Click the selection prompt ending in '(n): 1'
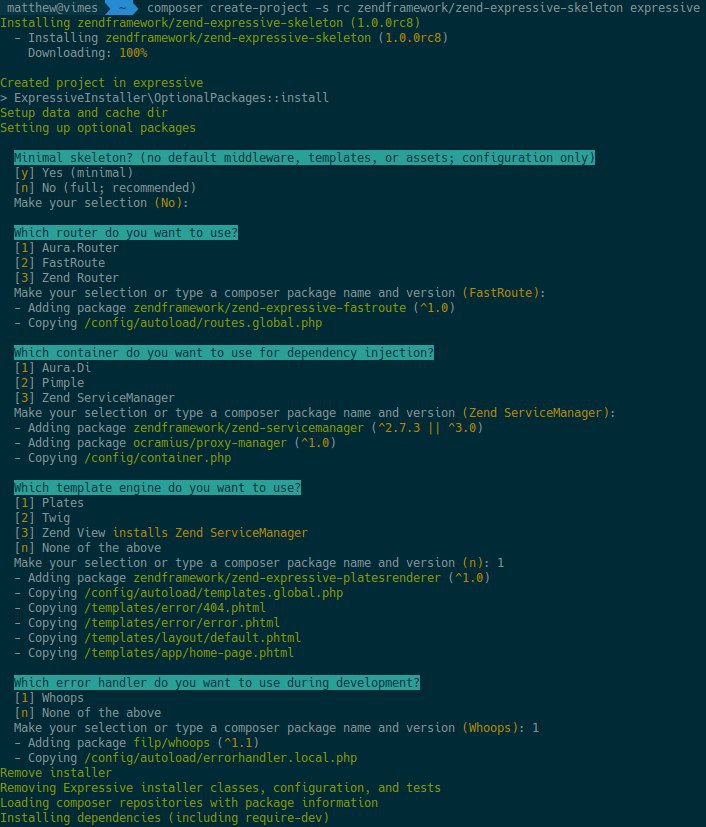The width and height of the screenshot is (706, 827). point(259,563)
